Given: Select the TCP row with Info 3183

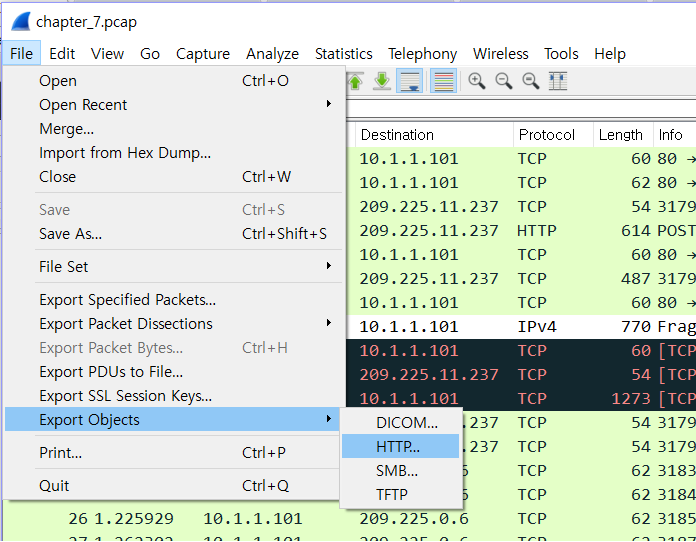Looking at the screenshot, I should (579, 470).
